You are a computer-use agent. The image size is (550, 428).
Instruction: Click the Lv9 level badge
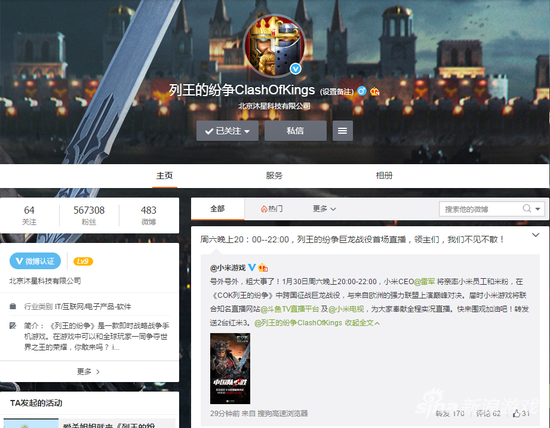(x=83, y=261)
